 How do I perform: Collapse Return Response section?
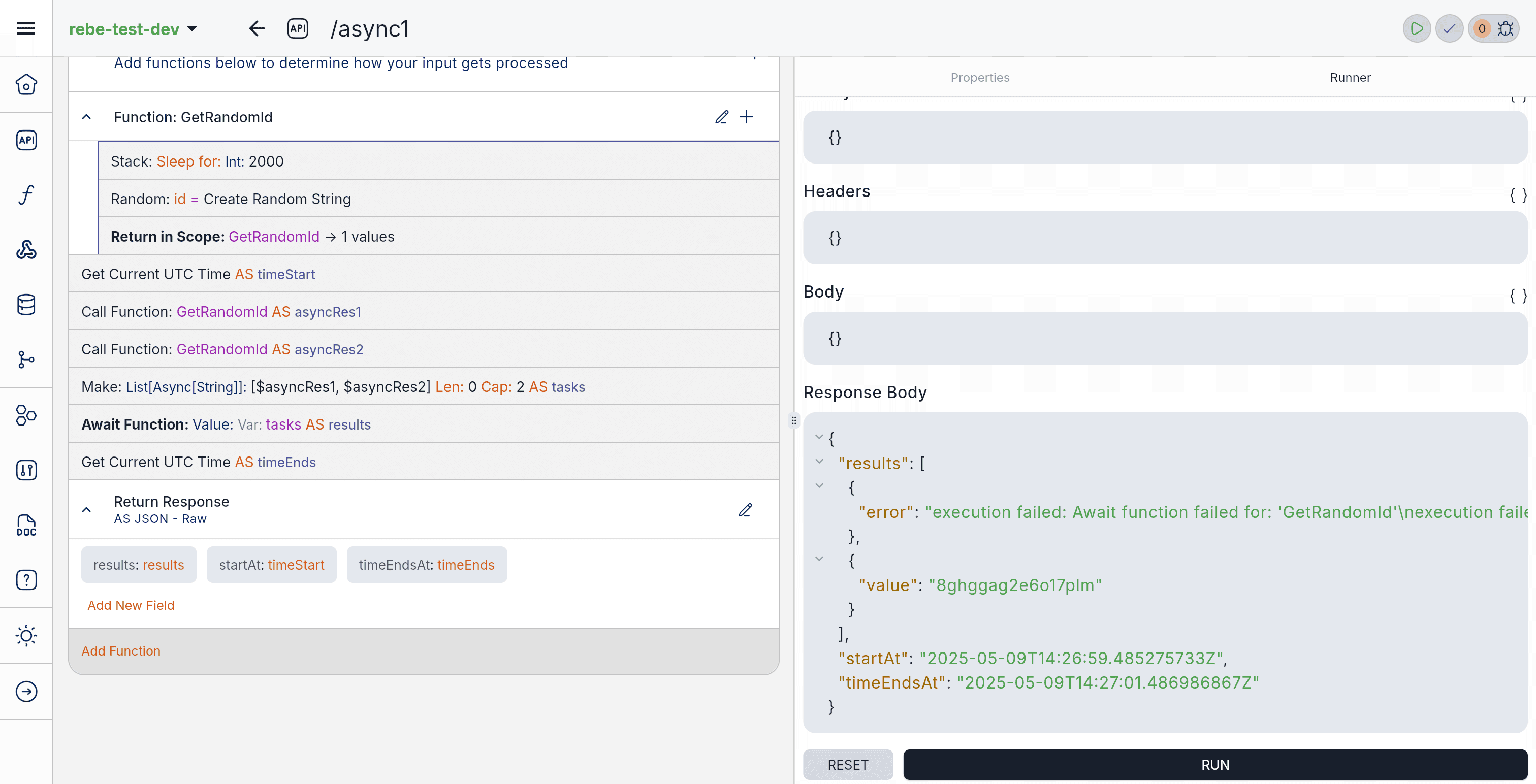[86, 510]
